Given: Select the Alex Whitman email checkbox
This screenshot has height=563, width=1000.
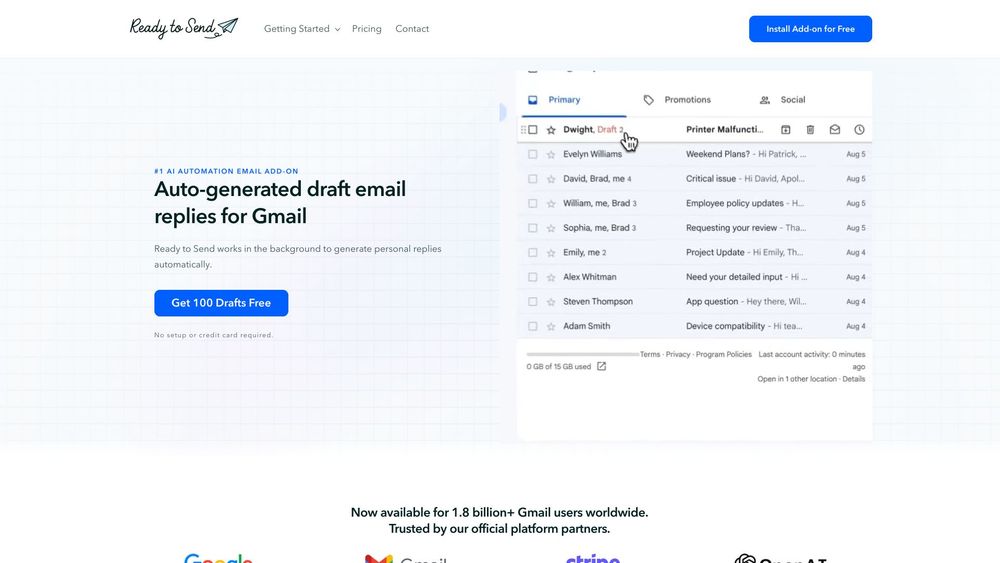Looking at the screenshot, I should click(533, 277).
